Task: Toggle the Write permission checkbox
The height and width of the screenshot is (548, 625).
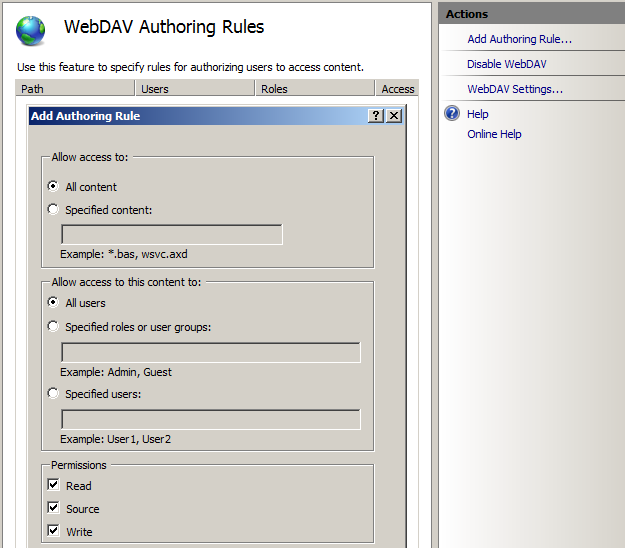Action: [x=53, y=531]
